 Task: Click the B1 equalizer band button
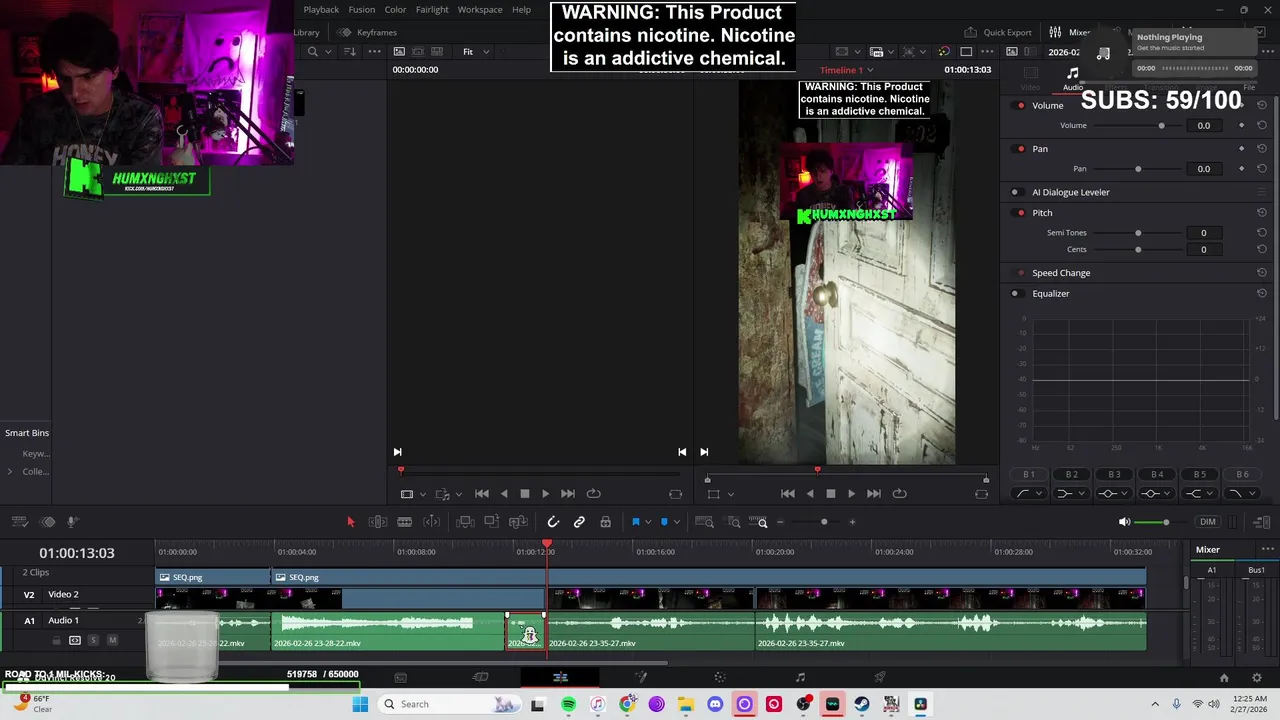pos(1029,474)
